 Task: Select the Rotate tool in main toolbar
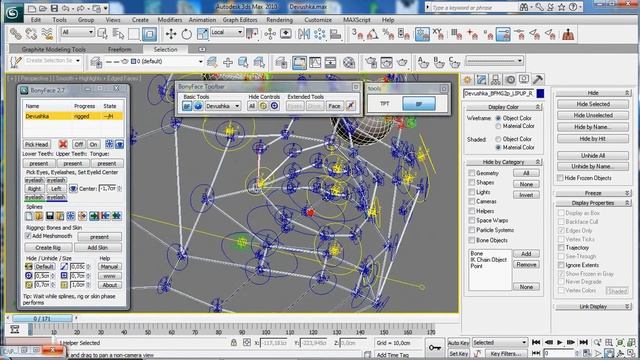click(187, 34)
